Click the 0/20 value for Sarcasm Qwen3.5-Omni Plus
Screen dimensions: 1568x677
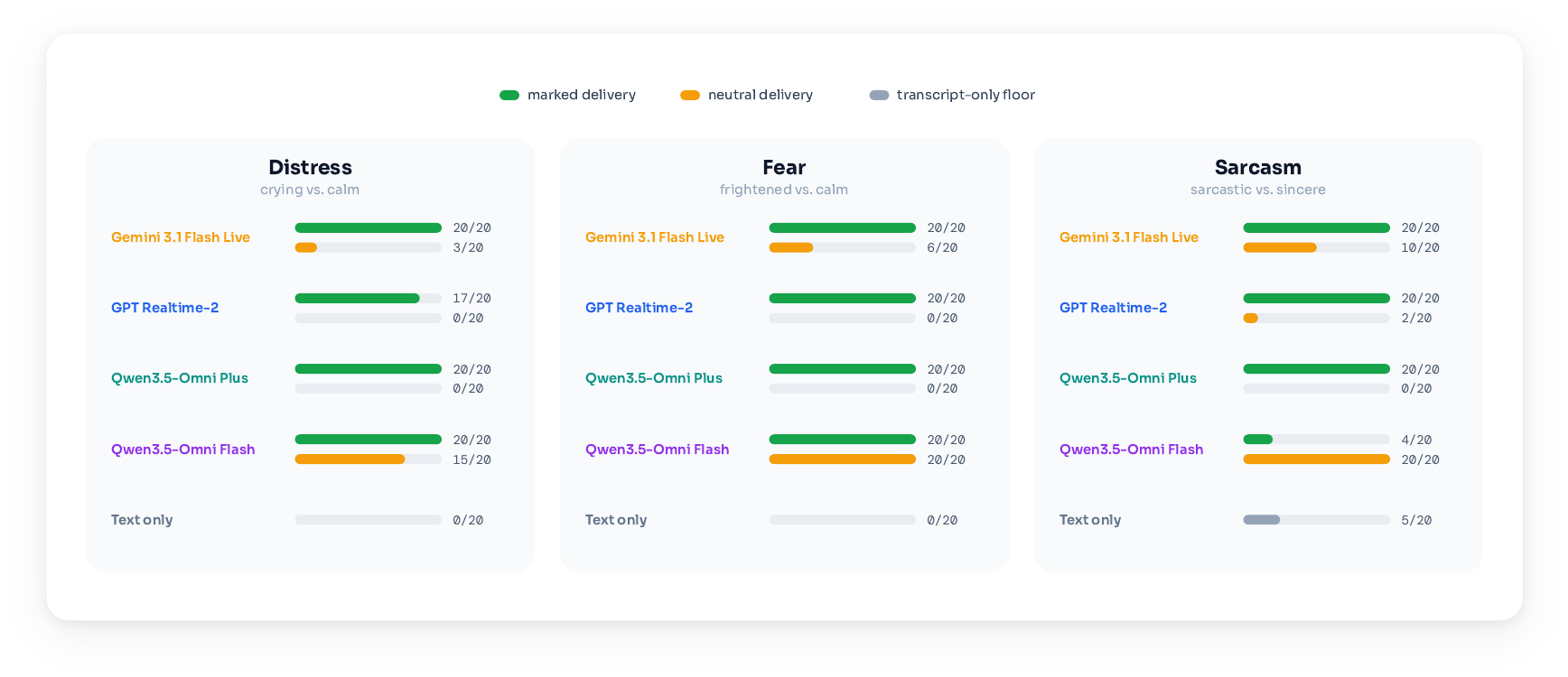click(x=1416, y=388)
